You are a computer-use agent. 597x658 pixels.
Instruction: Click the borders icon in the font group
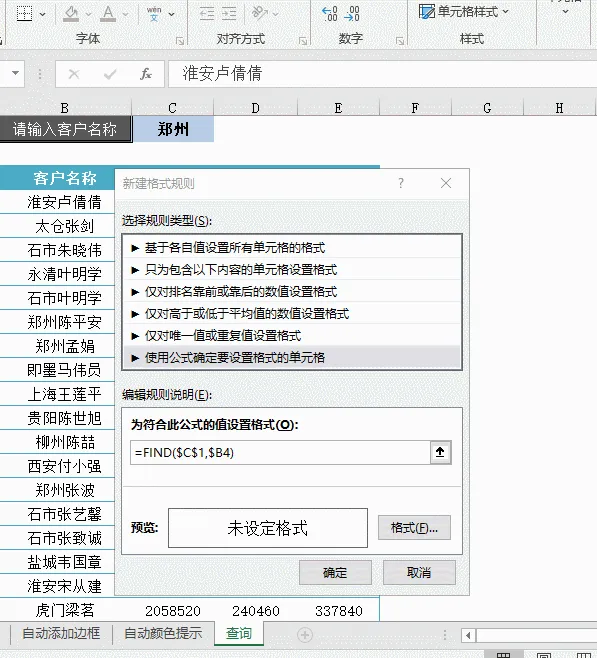point(24,13)
